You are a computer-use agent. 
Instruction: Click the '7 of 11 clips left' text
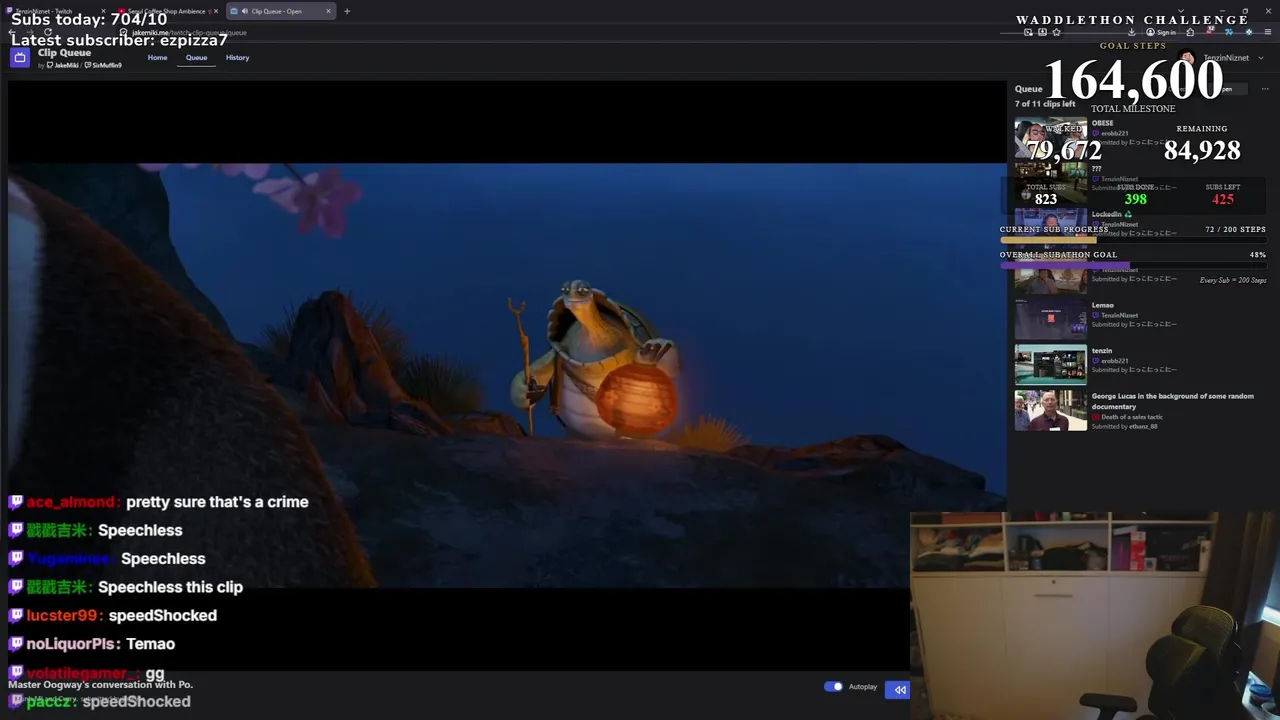1045,104
